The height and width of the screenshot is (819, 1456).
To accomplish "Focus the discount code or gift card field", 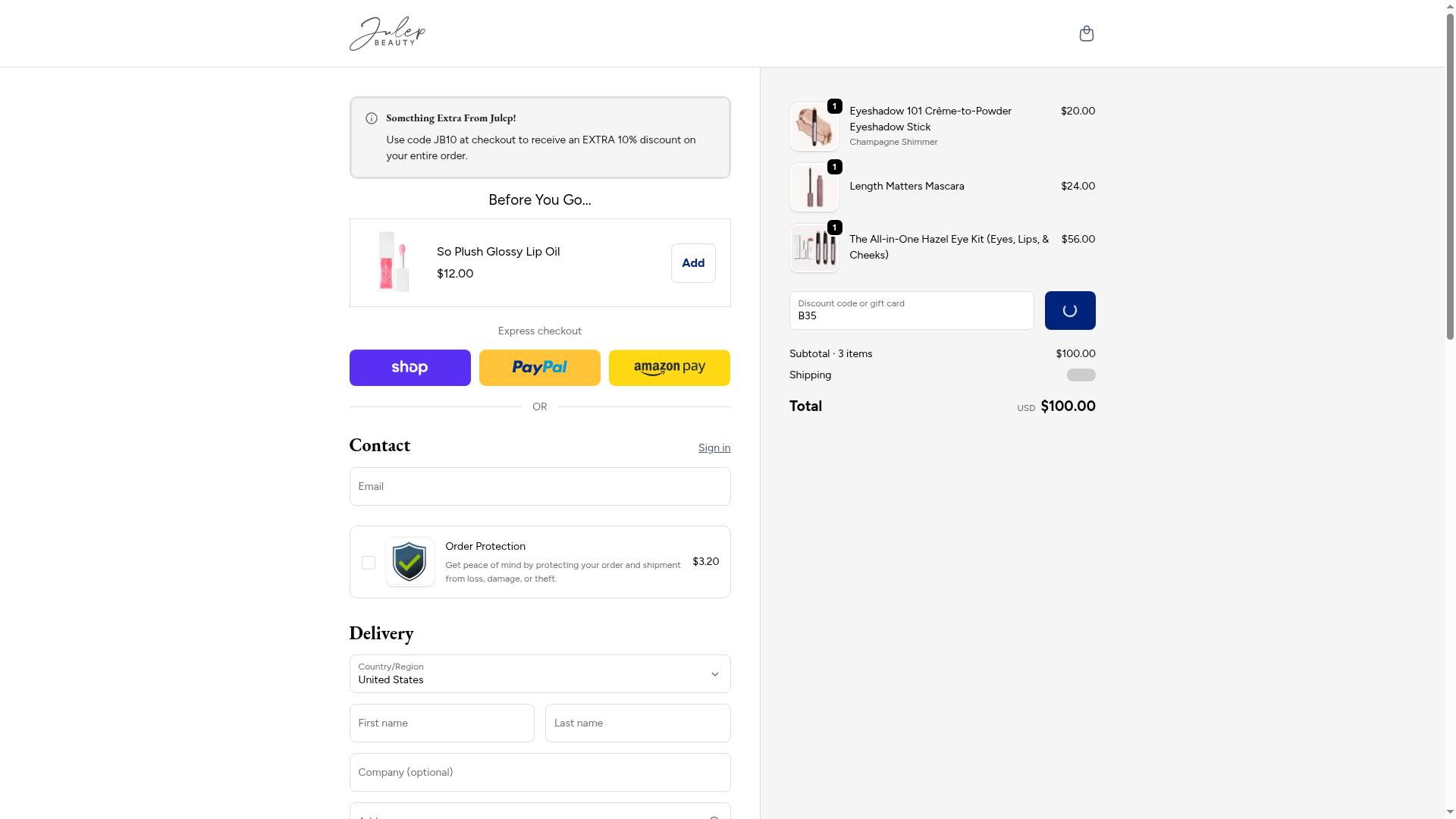I will pos(911,311).
